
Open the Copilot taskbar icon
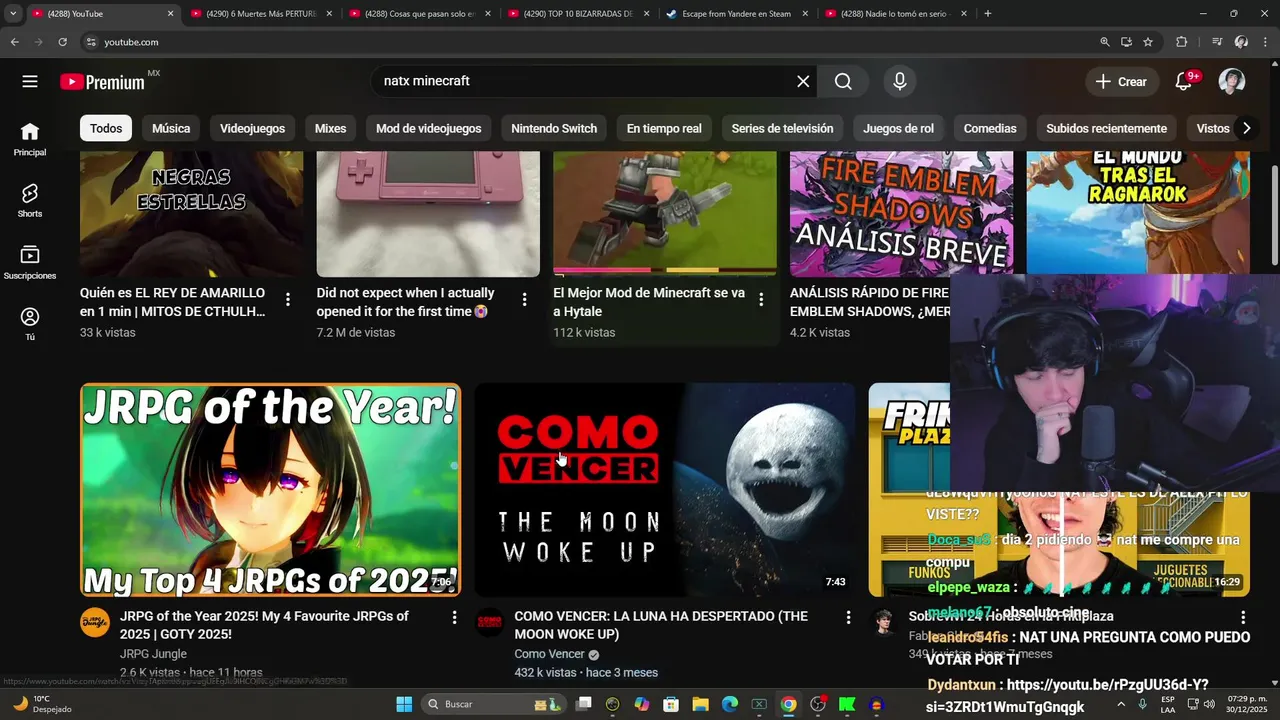point(642,704)
